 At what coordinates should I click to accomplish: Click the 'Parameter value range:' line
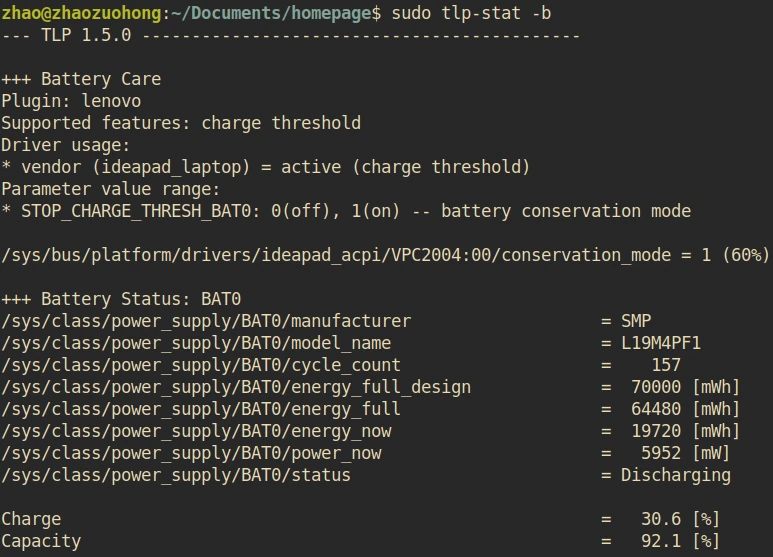pos(110,189)
